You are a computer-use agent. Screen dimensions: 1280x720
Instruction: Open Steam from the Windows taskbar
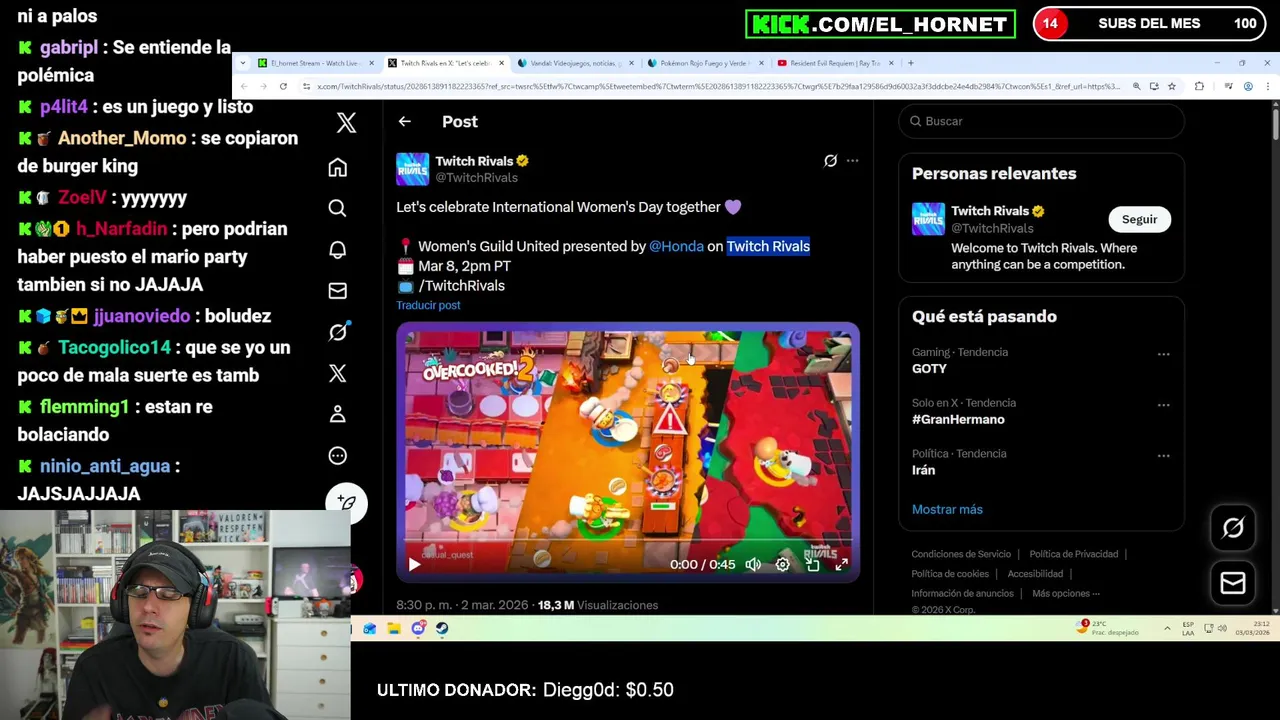[x=442, y=628]
